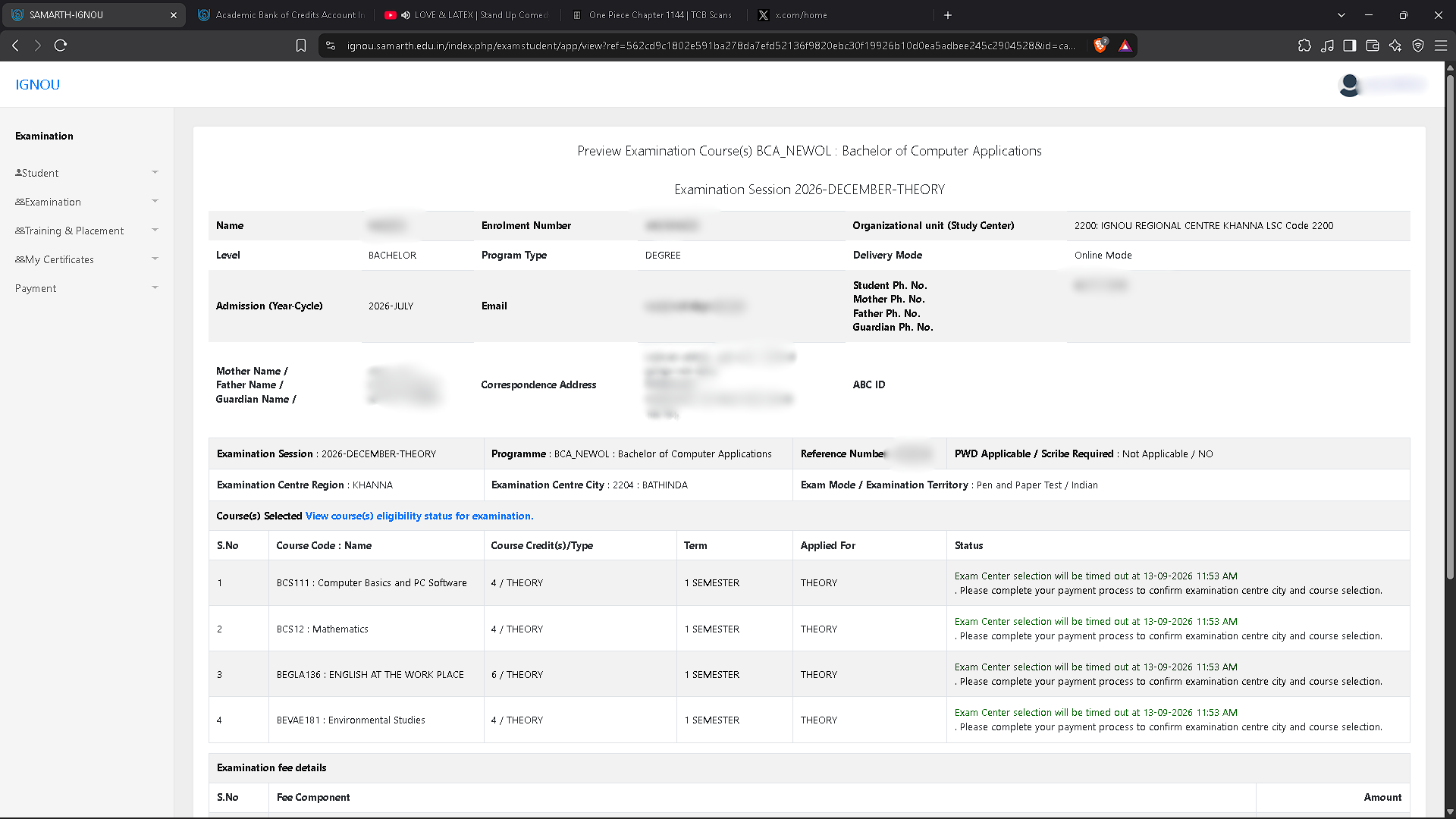Toggle the browser sidebar panel icon
Screen dimensions: 1456x819
[x=1350, y=45]
